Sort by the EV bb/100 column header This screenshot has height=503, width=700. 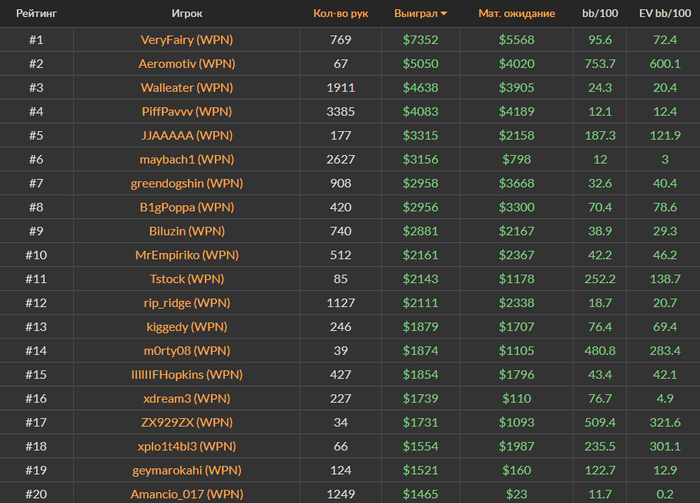click(662, 15)
